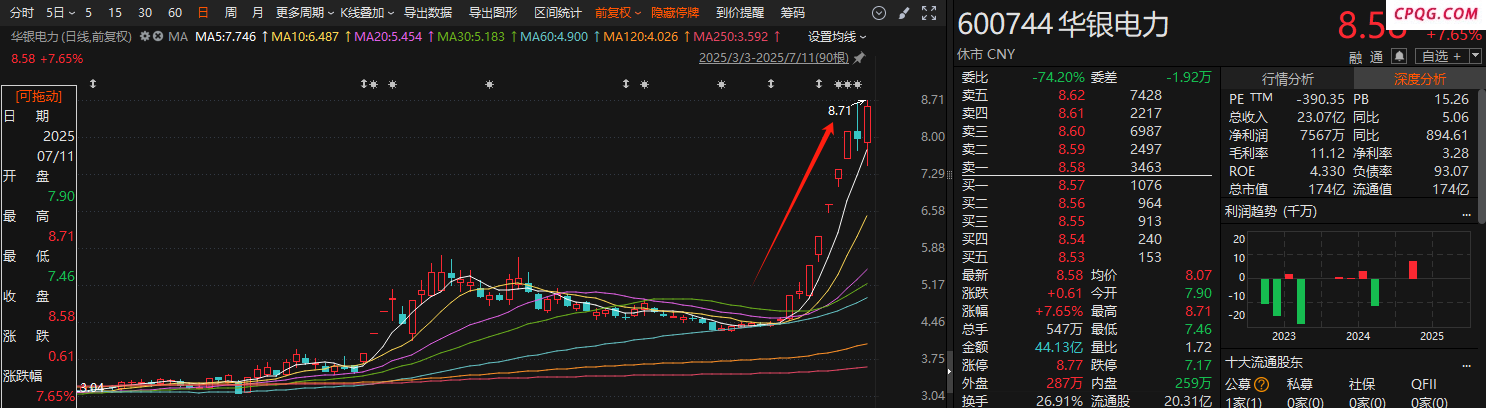This screenshot has height=408, width=1486.
Task: Click MA120:4.026 moving average label
Action: coord(640,36)
